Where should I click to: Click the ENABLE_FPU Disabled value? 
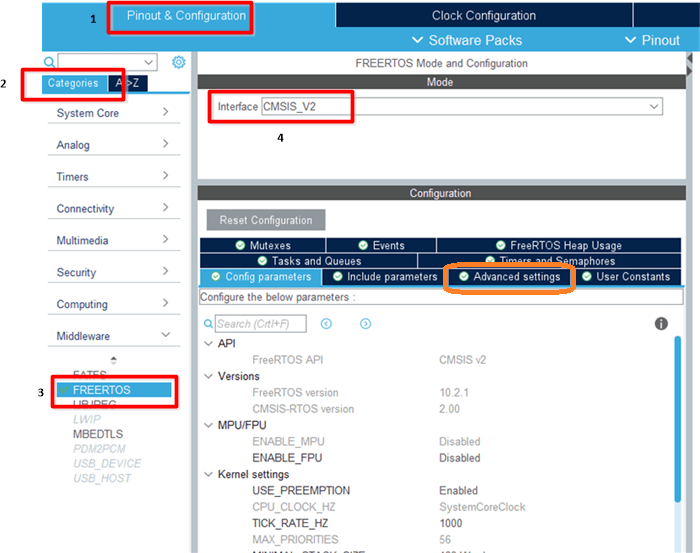(x=460, y=458)
